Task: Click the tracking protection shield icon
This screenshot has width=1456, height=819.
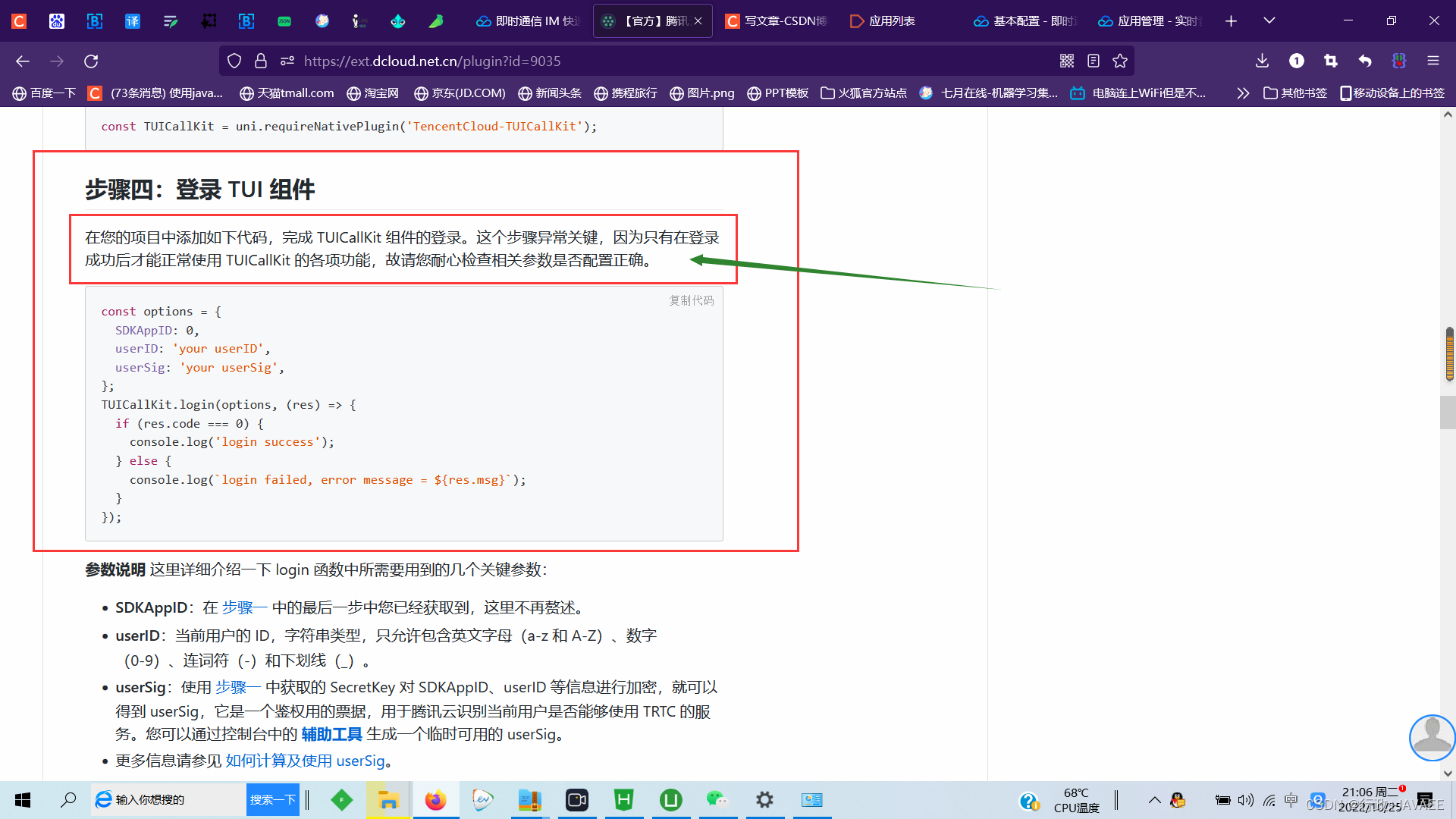Action: [234, 61]
